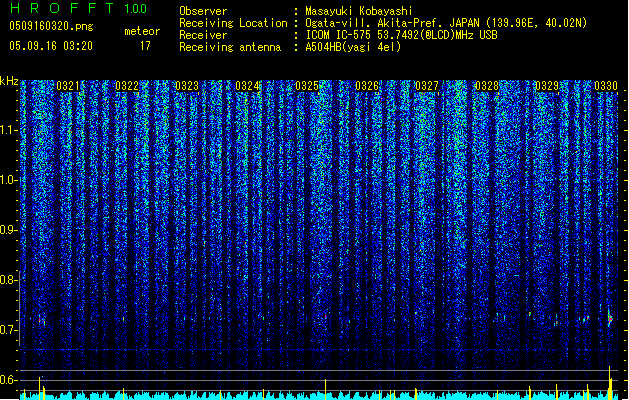Click the A504HB(yagi 4el) antenna text

tap(353, 47)
